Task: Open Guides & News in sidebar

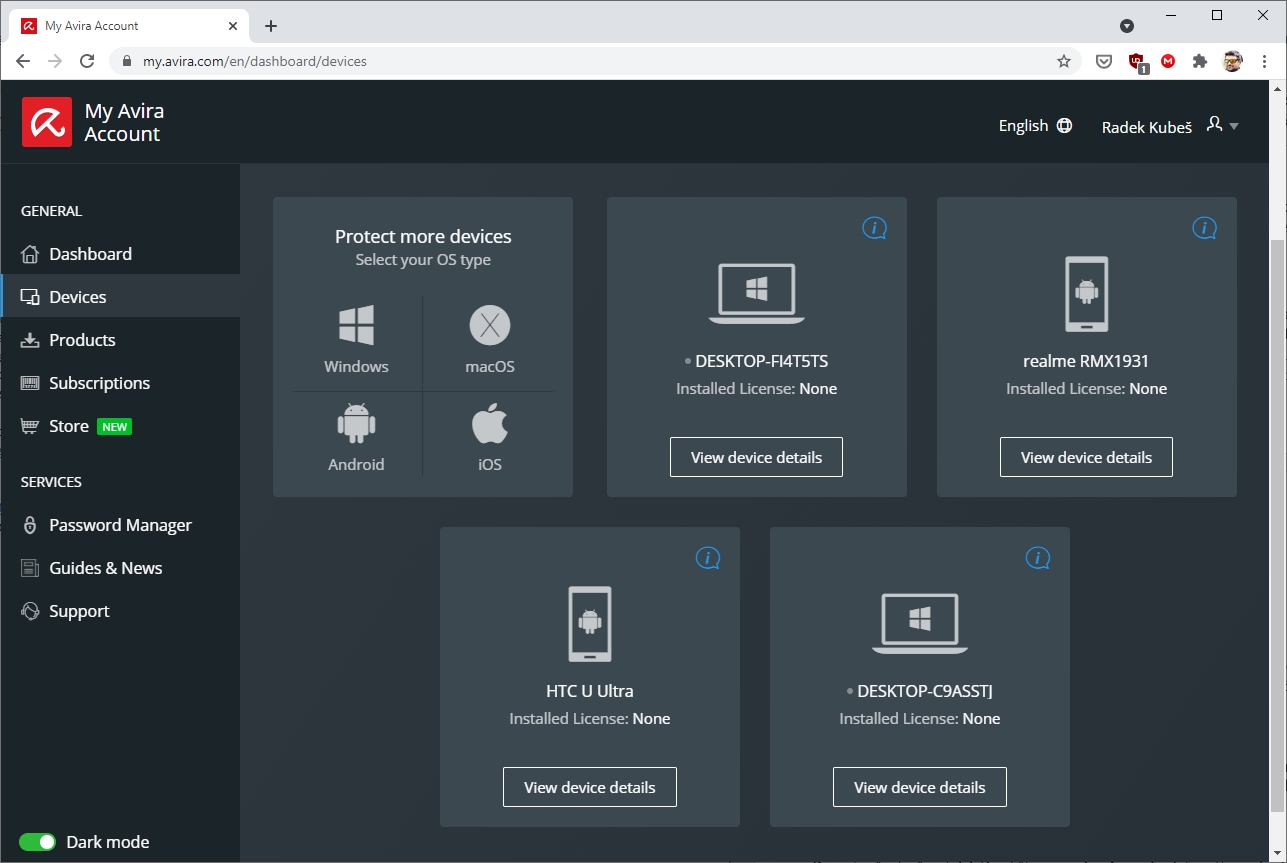Action: coord(120,568)
